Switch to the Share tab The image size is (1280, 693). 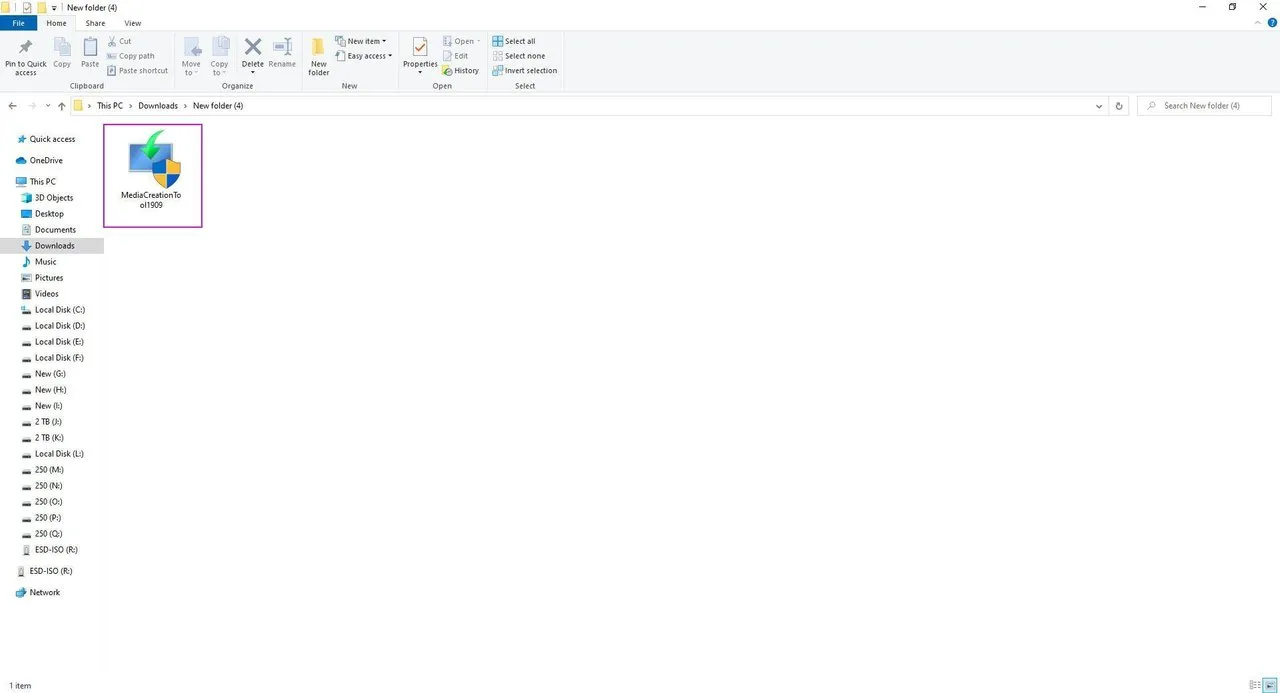click(x=95, y=23)
